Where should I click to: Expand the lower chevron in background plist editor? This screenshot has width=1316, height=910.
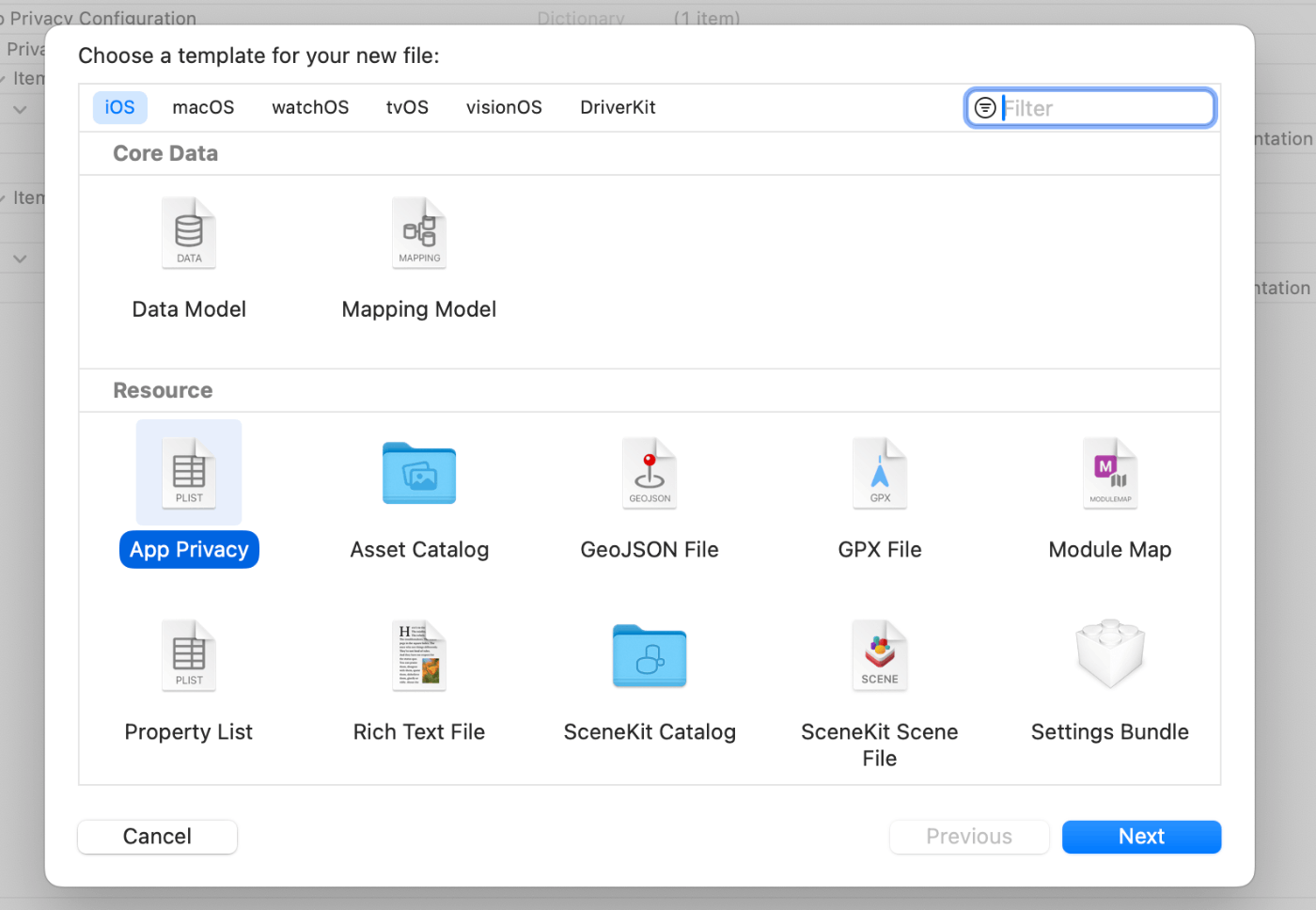[x=20, y=259]
